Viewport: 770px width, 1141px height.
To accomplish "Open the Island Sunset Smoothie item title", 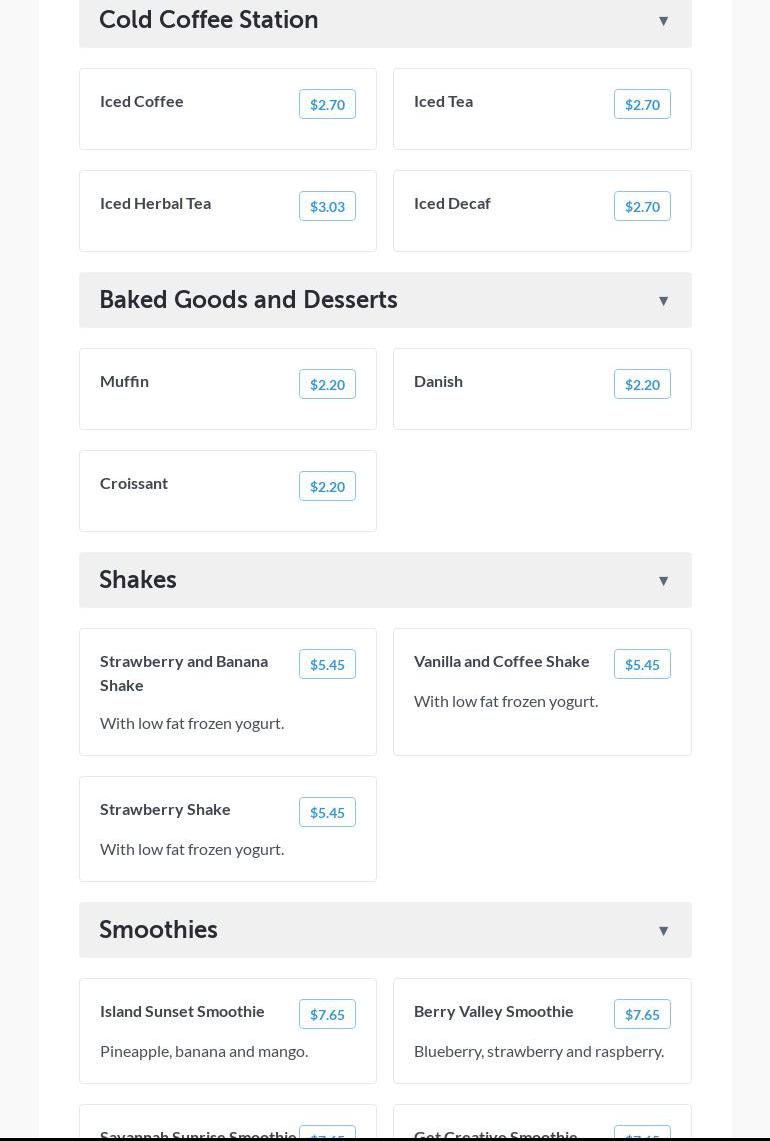I will 182,1011.
